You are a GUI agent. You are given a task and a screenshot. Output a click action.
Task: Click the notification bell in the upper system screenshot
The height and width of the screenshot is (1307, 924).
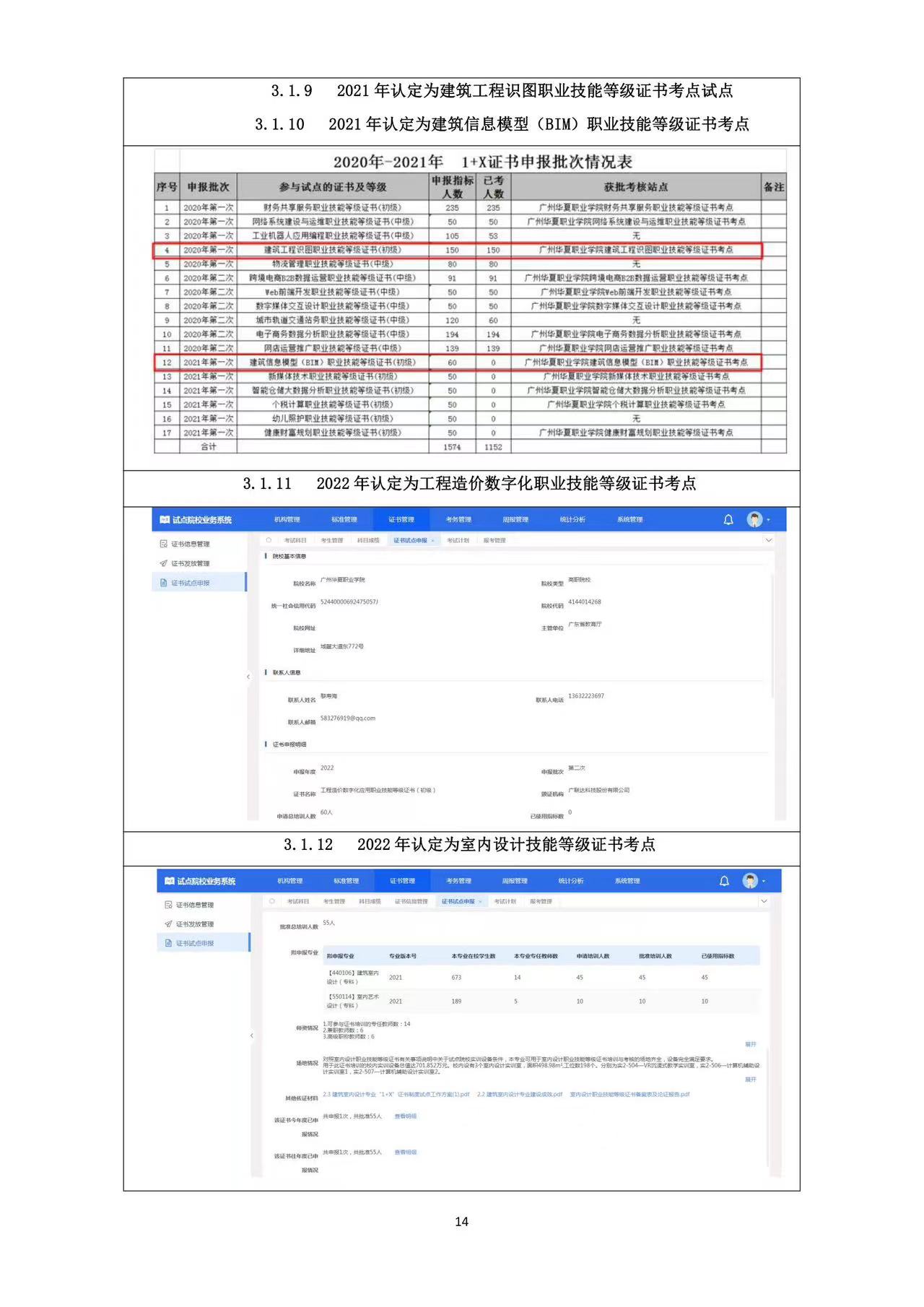click(x=728, y=520)
